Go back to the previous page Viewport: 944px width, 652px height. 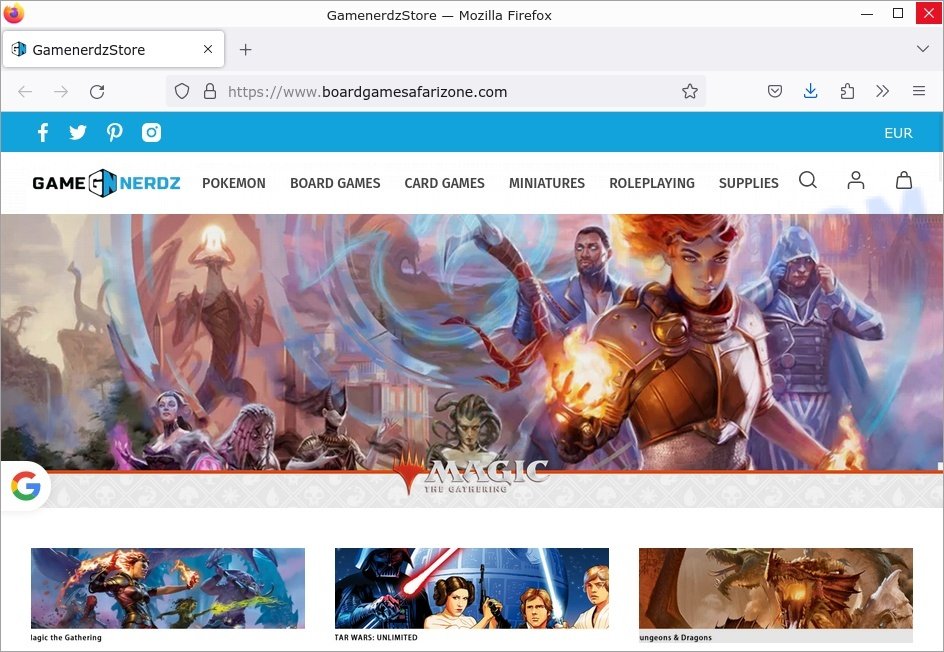[x=25, y=92]
